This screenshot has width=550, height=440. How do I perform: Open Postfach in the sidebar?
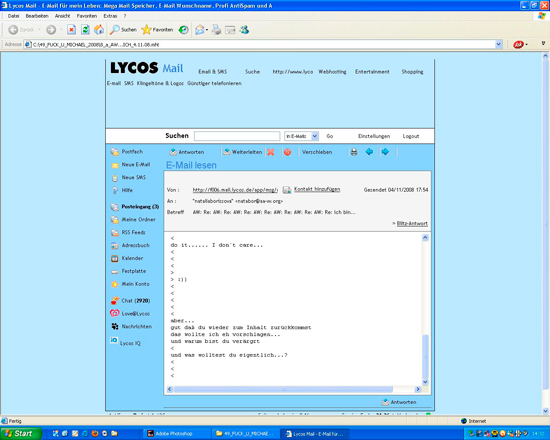click(x=127, y=152)
